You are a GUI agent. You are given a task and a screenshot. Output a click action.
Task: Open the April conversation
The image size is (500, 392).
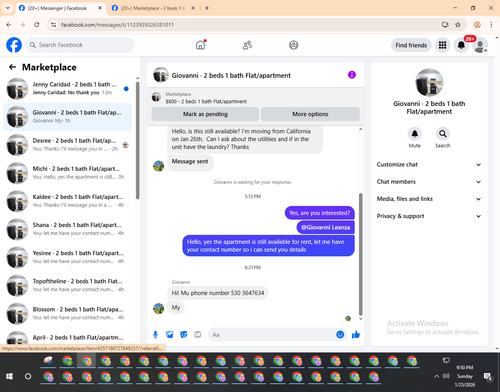[67, 338]
